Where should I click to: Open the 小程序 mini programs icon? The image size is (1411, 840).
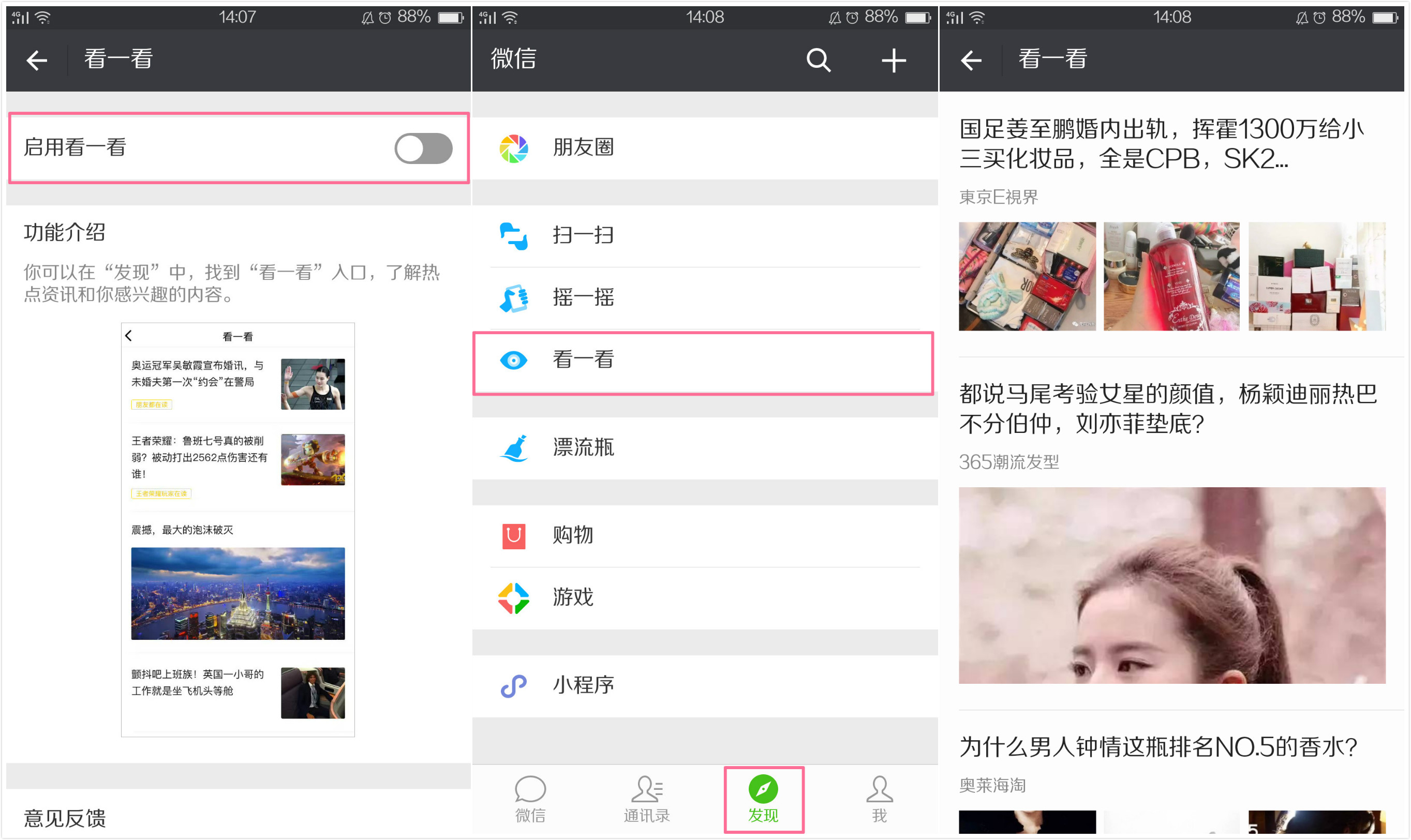pyautogui.click(x=514, y=686)
